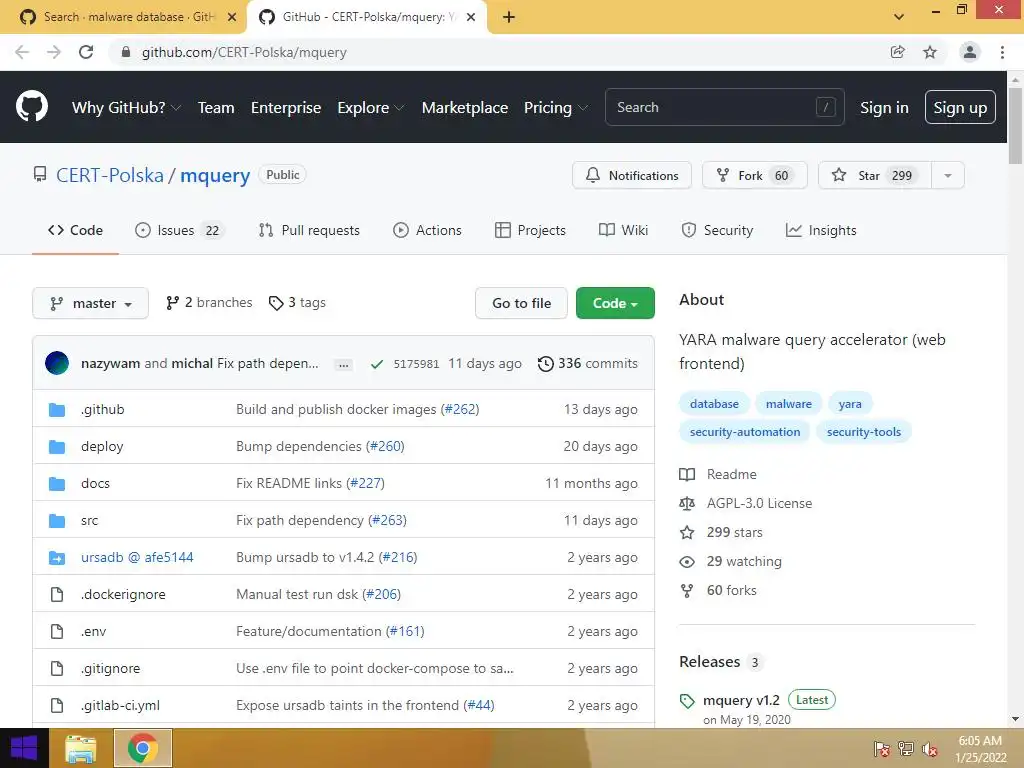
Task: Open the Chrome profile avatar icon
Action: click(970, 52)
